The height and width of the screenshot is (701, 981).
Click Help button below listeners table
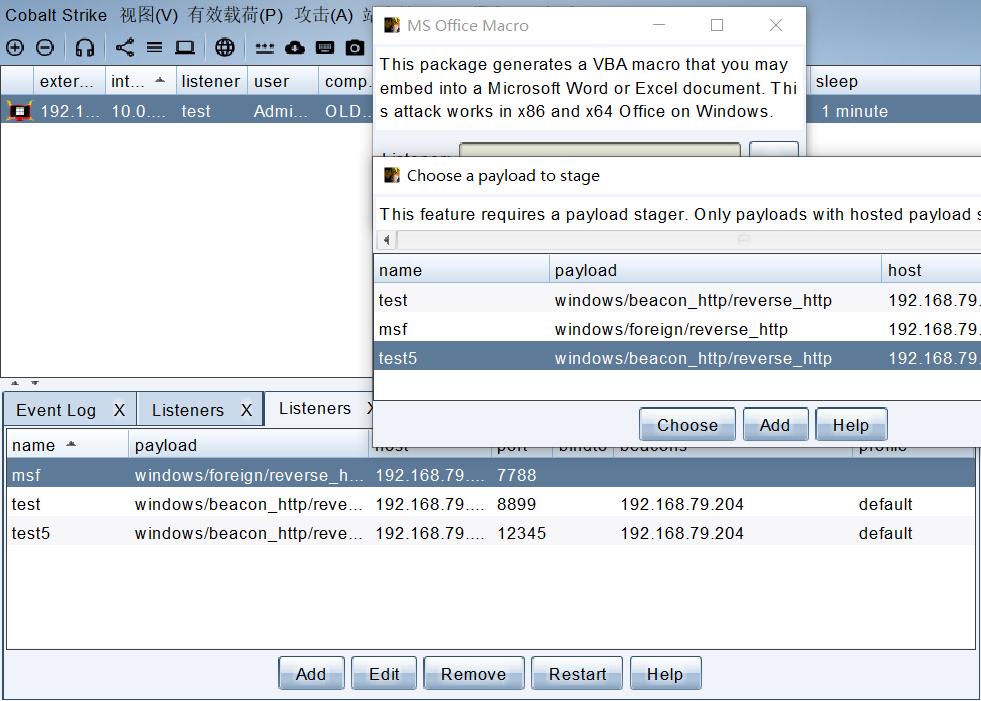point(665,673)
